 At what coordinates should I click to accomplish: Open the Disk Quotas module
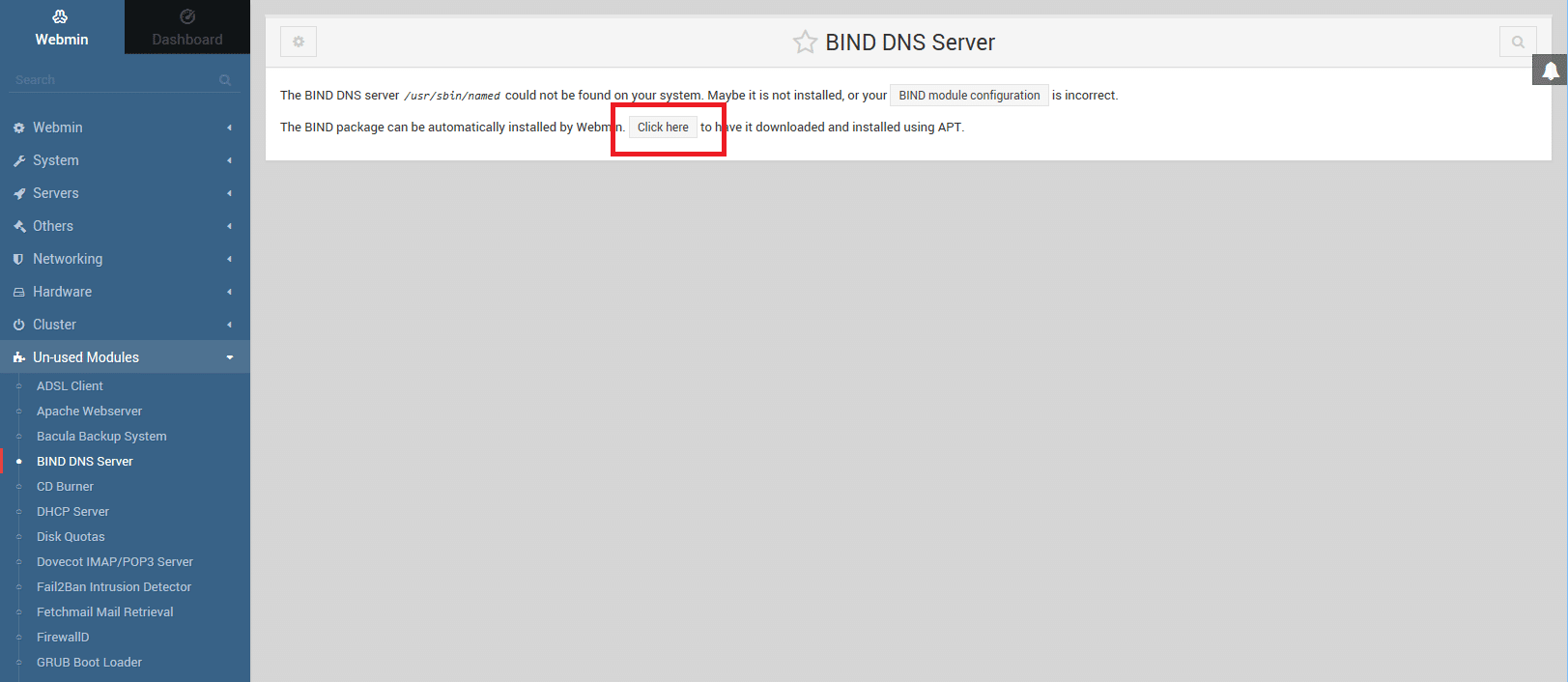(71, 537)
